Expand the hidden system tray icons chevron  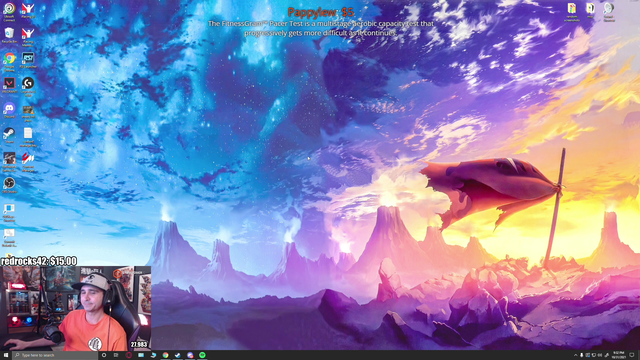coord(576,355)
